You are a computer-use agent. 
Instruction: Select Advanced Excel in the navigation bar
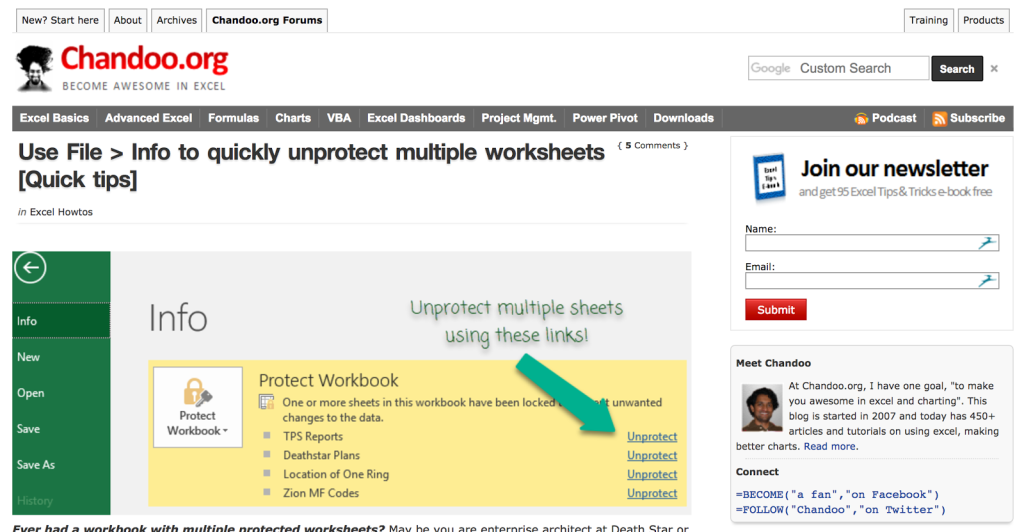point(148,118)
